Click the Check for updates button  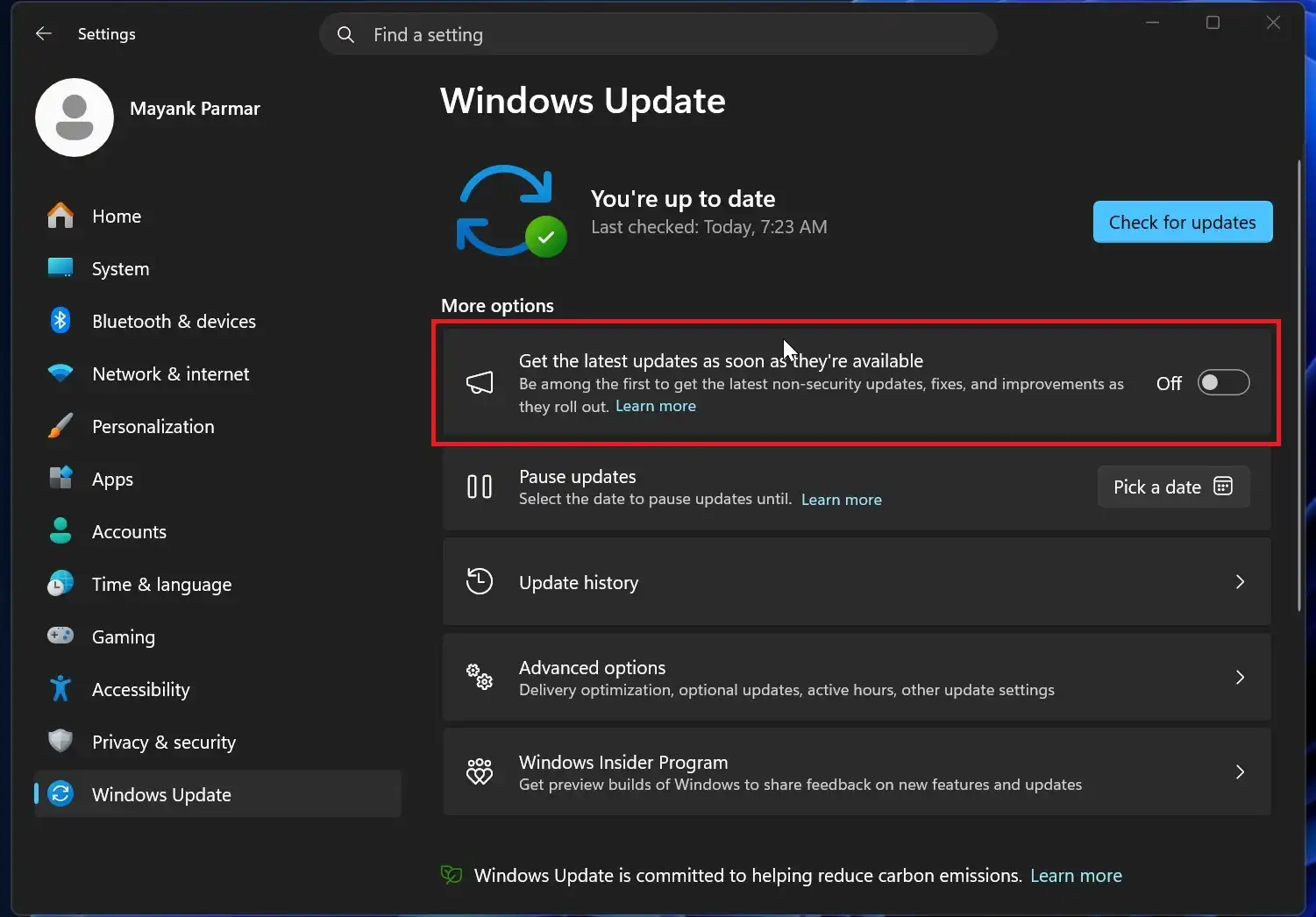pos(1183,222)
